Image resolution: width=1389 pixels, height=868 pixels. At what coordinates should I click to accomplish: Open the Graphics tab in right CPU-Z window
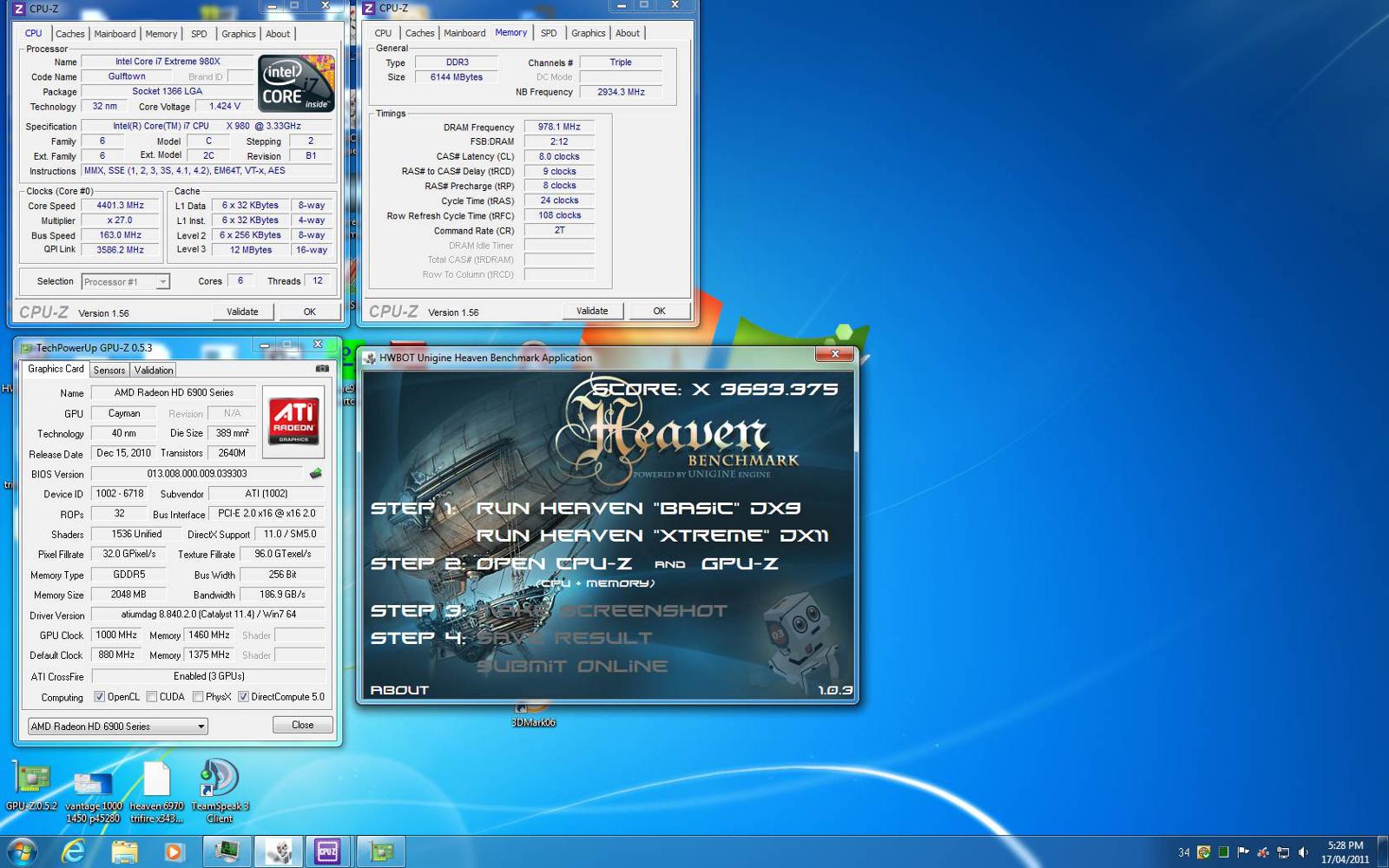click(588, 33)
